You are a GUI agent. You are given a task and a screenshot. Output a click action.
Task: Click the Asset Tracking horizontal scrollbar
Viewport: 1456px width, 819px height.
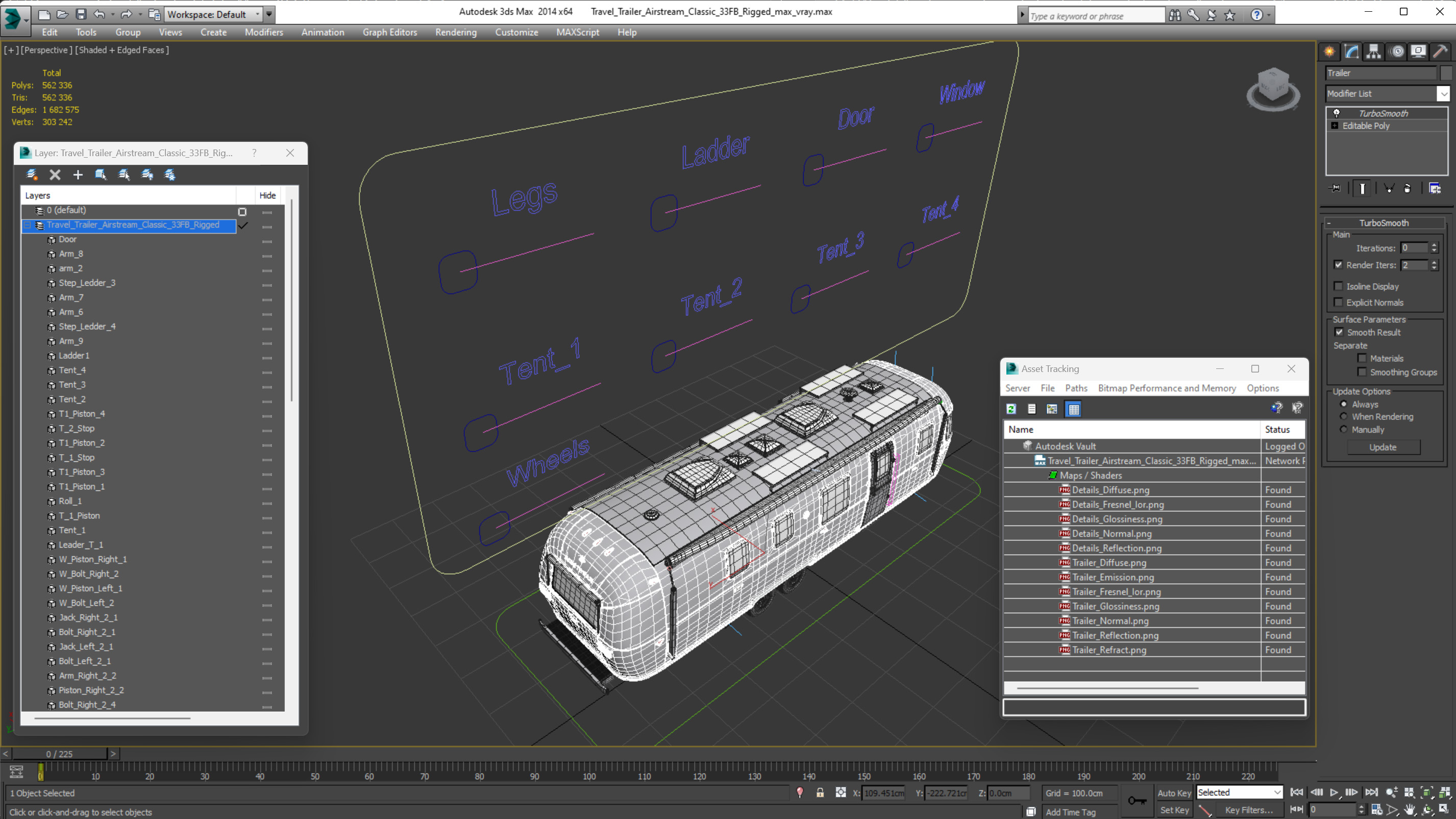pyautogui.click(x=1107, y=688)
